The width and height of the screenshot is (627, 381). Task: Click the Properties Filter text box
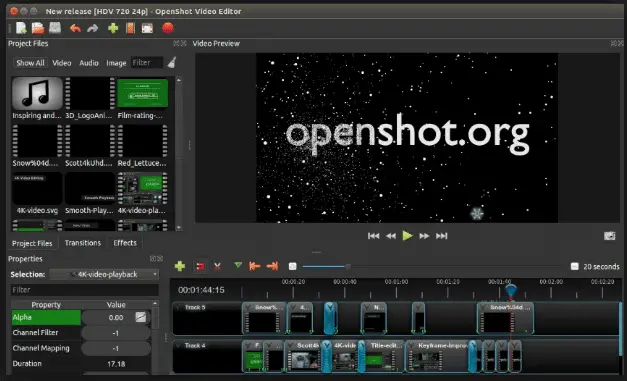click(x=85, y=290)
